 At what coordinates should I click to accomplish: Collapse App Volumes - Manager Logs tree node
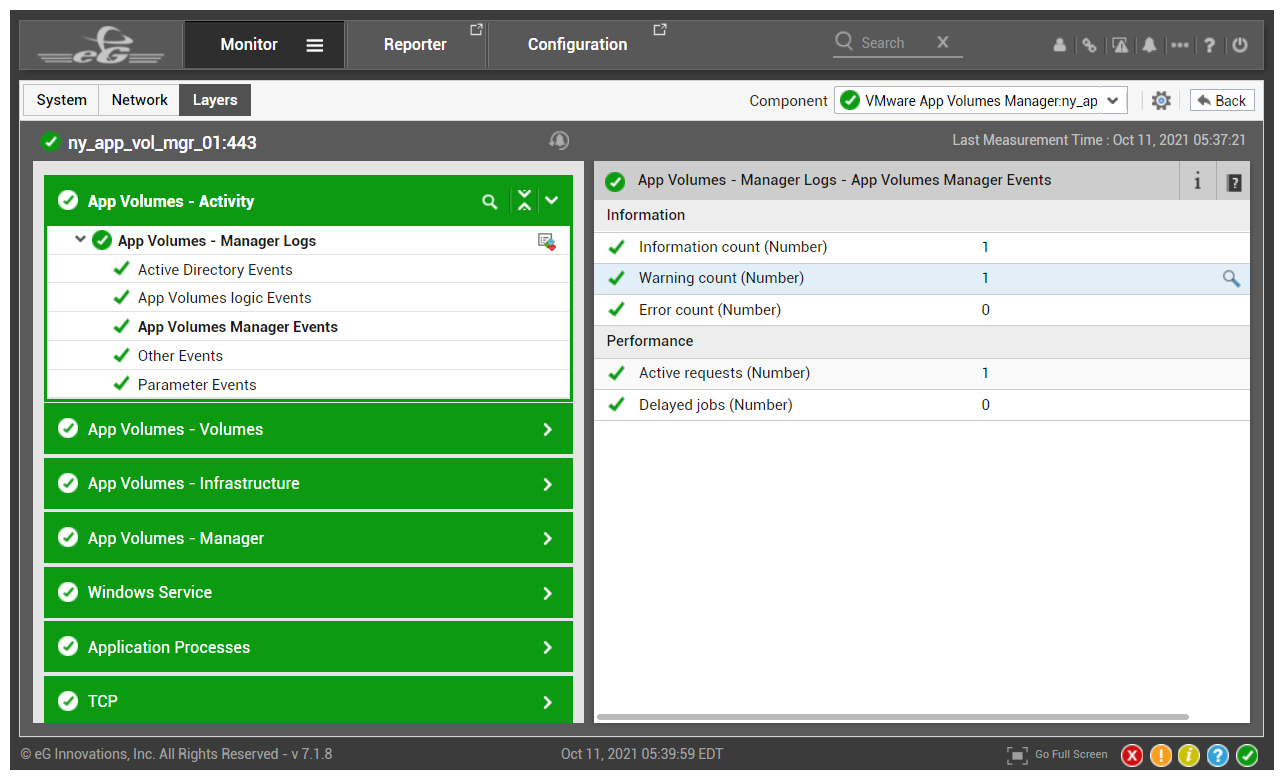click(81, 240)
